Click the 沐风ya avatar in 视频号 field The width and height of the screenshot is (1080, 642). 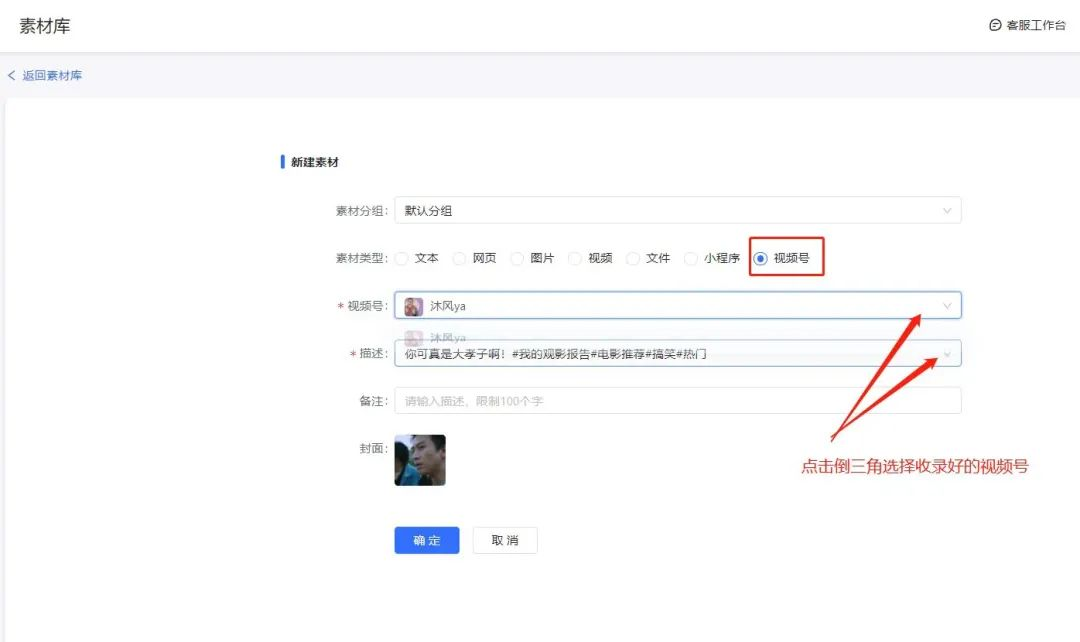tap(414, 306)
